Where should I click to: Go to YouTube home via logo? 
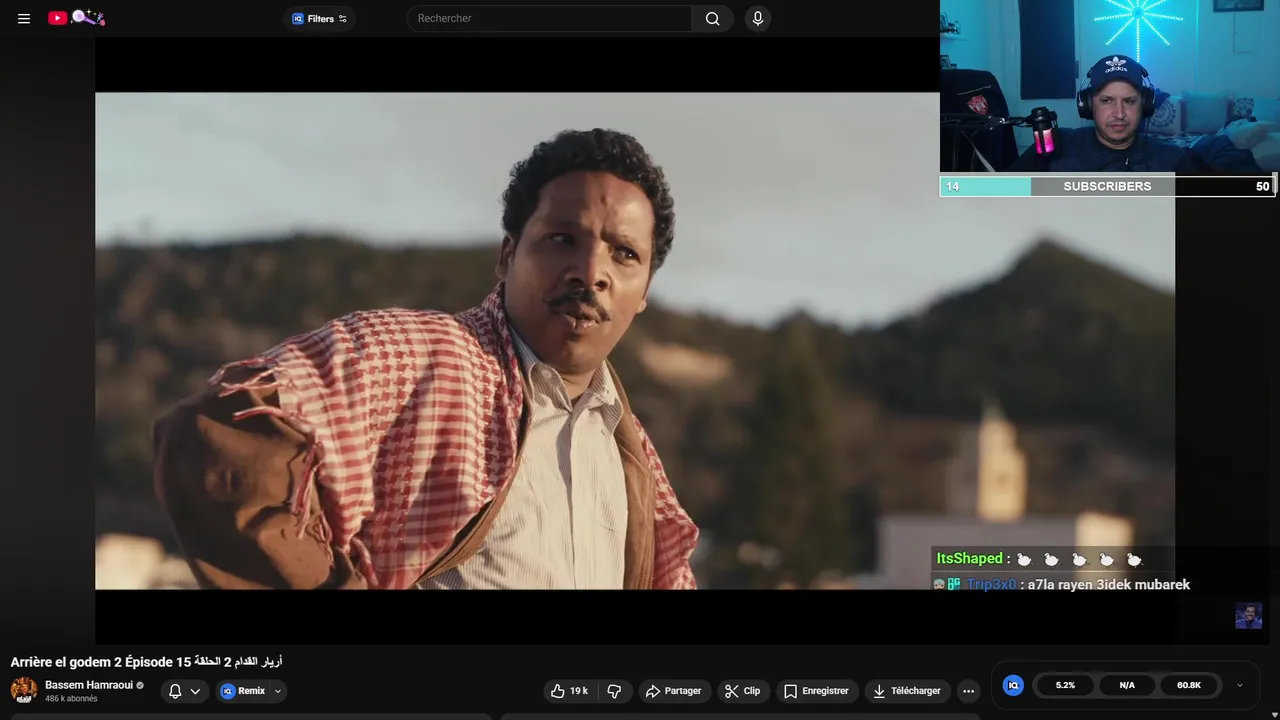pyautogui.click(x=76, y=18)
